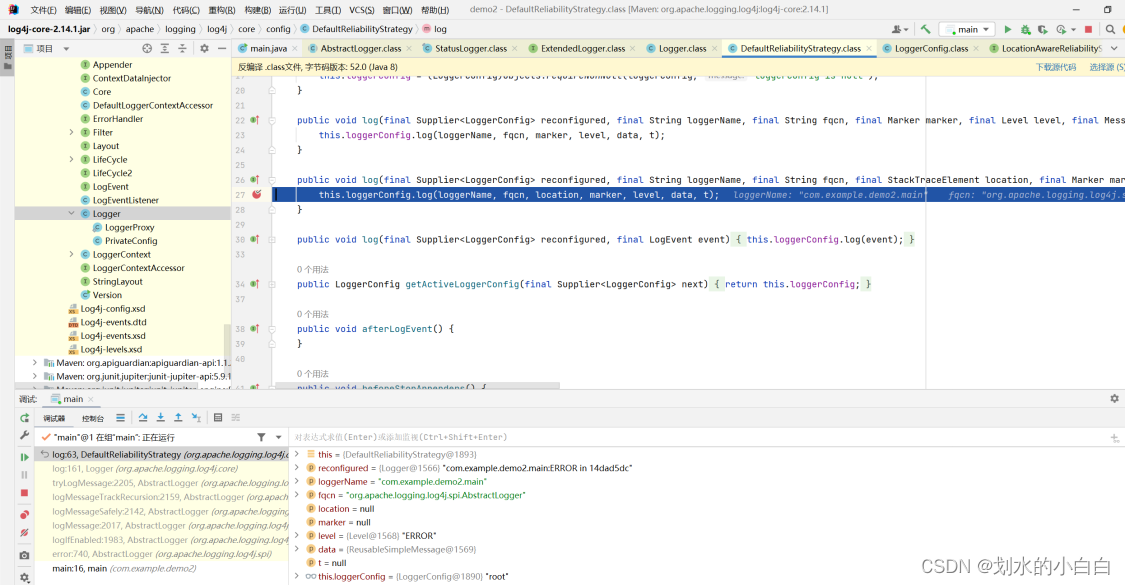
Task: Expand the LoggerContext tree node
Action: [71, 254]
